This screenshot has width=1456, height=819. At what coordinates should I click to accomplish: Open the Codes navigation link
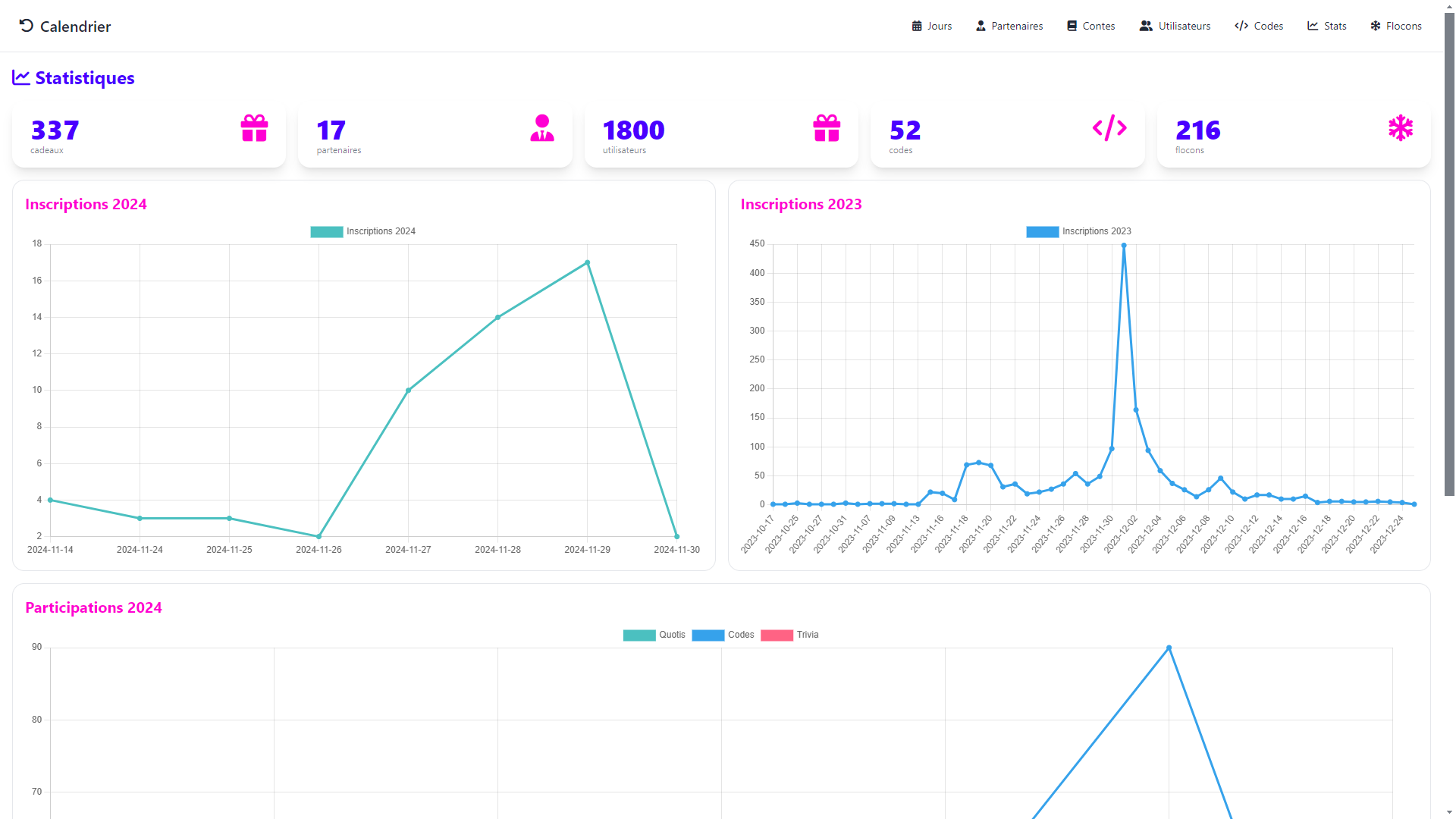[x=1259, y=26]
